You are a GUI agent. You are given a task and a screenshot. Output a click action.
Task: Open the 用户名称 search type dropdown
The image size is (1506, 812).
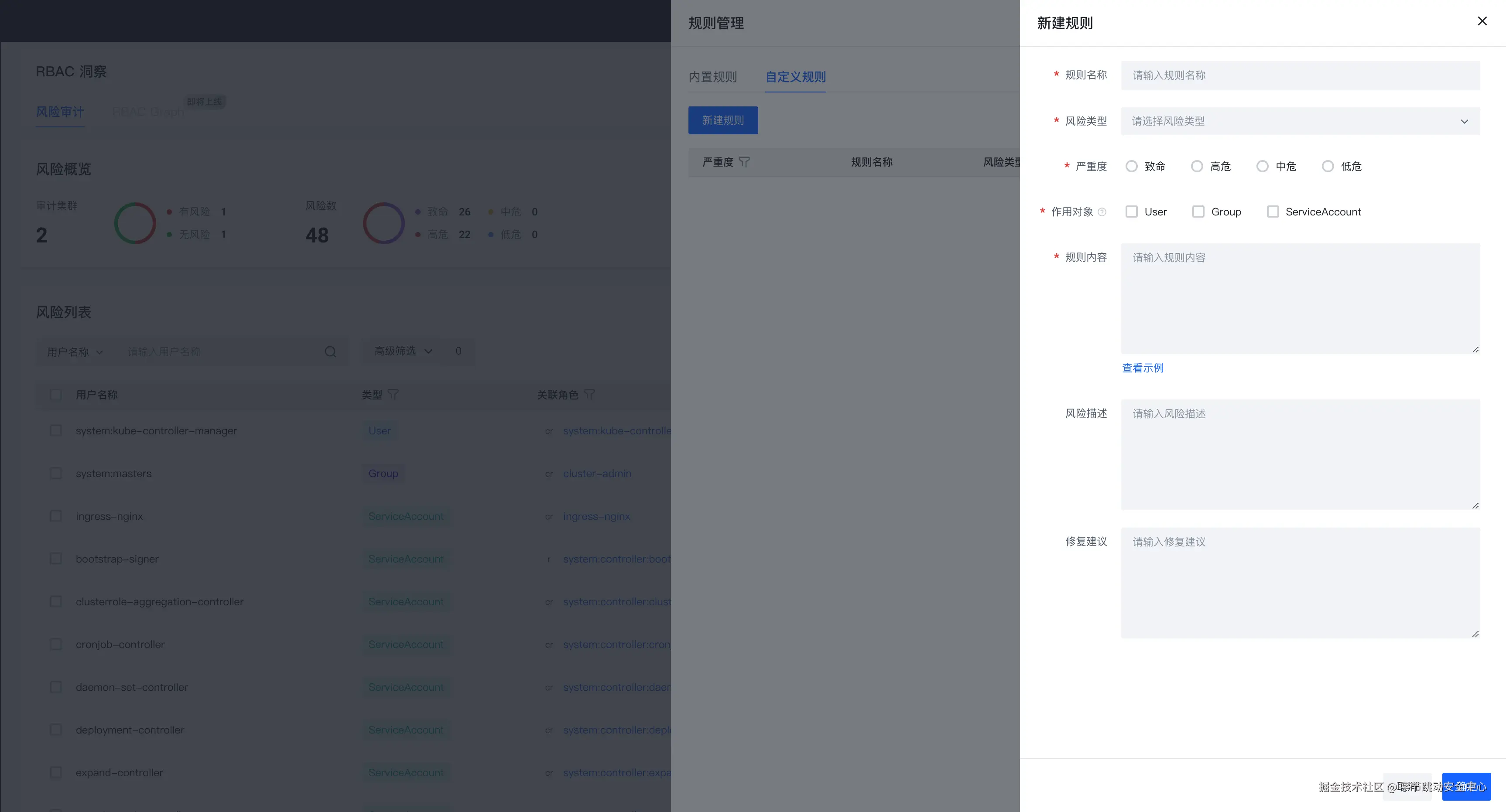[75, 352]
